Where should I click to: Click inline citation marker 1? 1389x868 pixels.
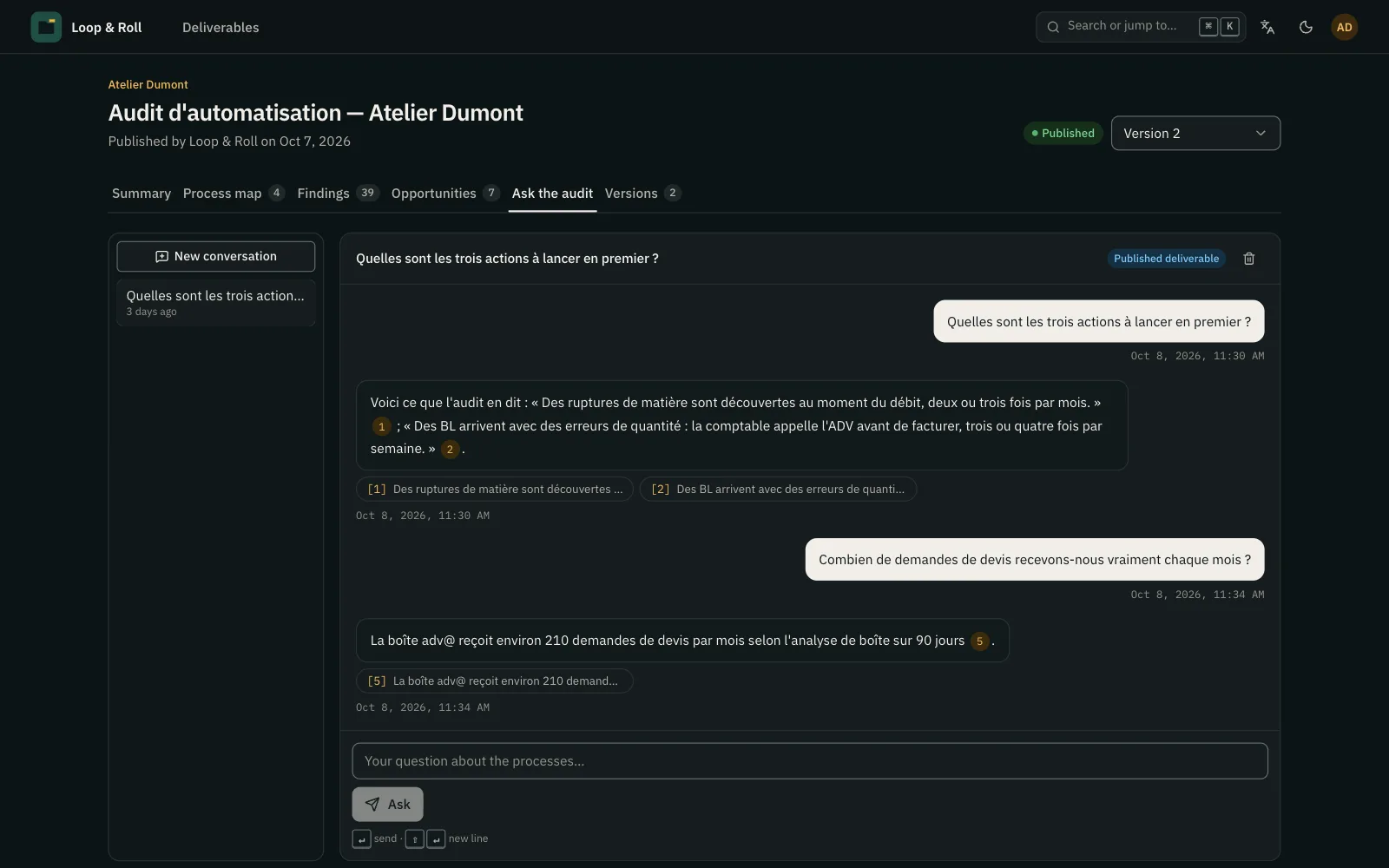point(381,426)
